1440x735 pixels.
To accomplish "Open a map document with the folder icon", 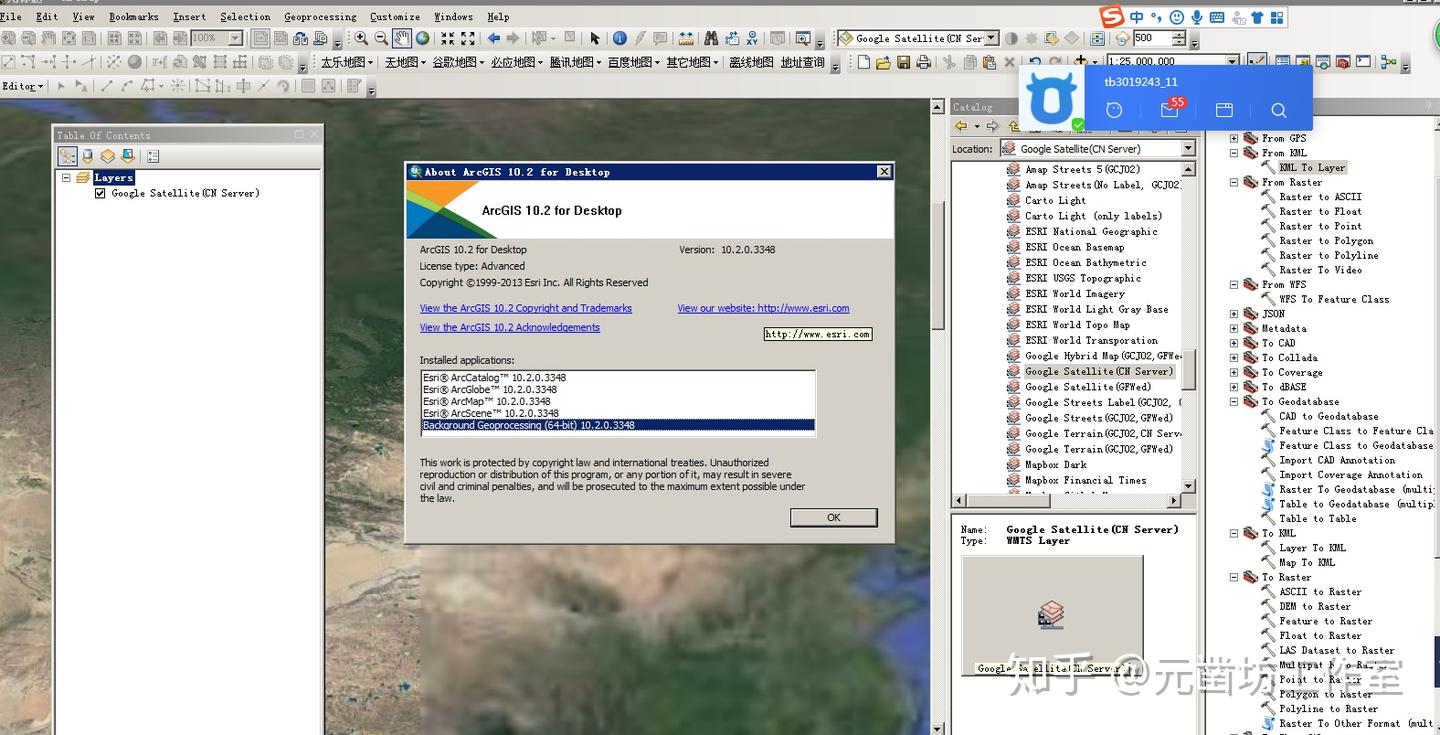I will pos(884,62).
